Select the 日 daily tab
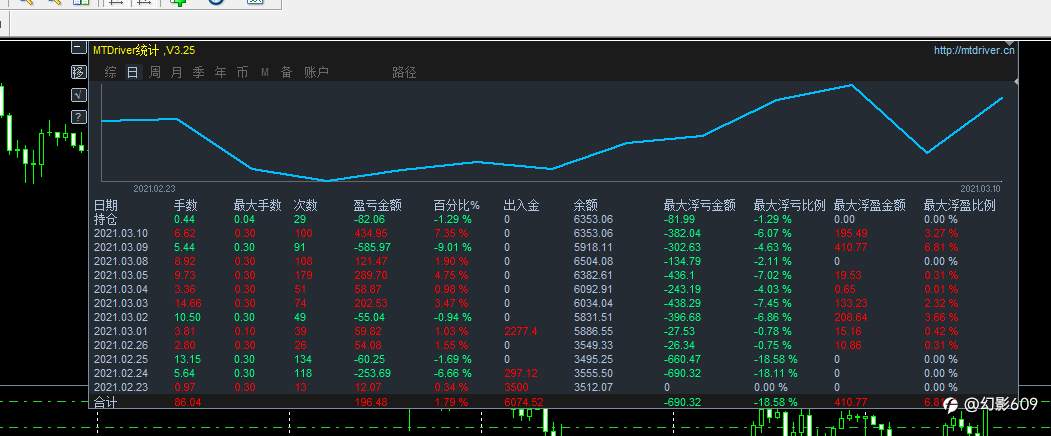This screenshot has width=1051, height=436. click(133, 72)
